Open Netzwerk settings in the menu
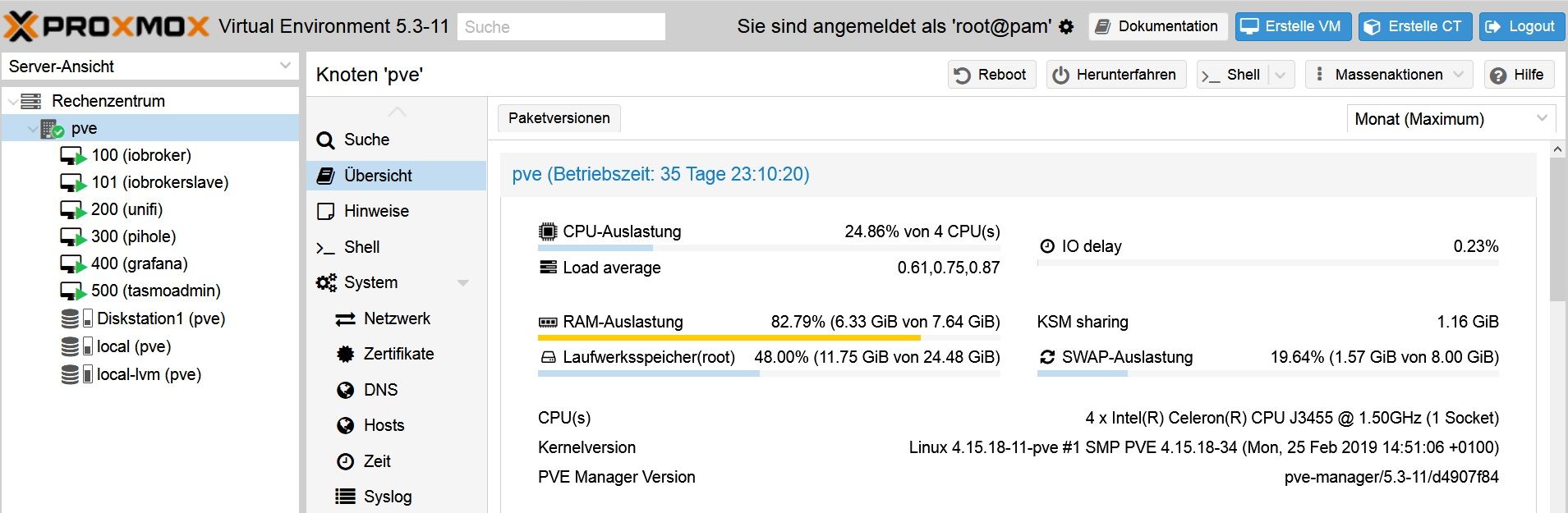1568x513 pixels. [397, 318]
